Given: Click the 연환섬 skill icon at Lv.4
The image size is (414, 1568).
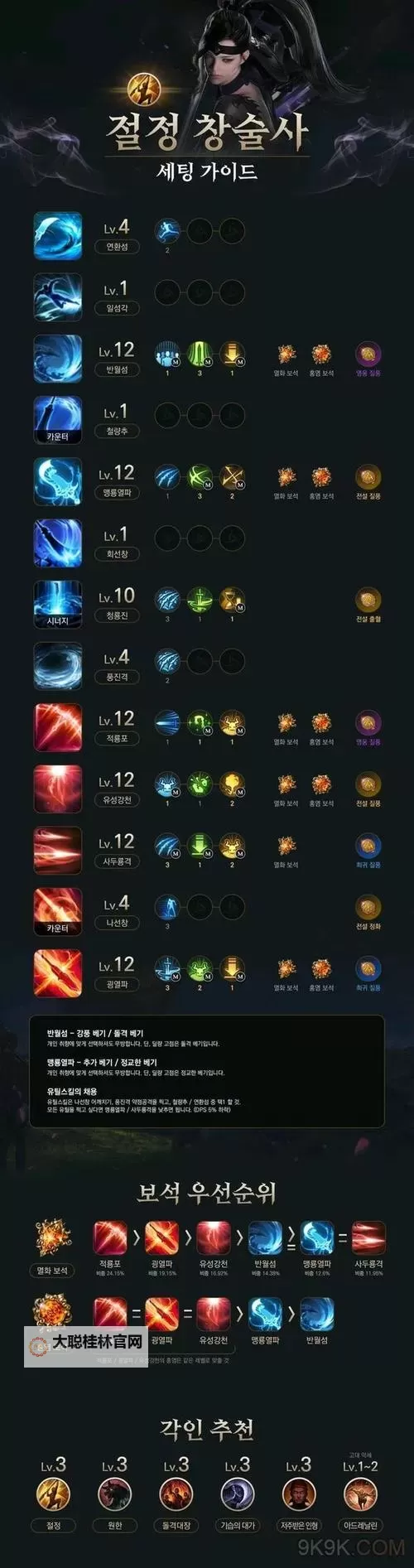Looking at the screenshot, I should (x=58, y=236).
